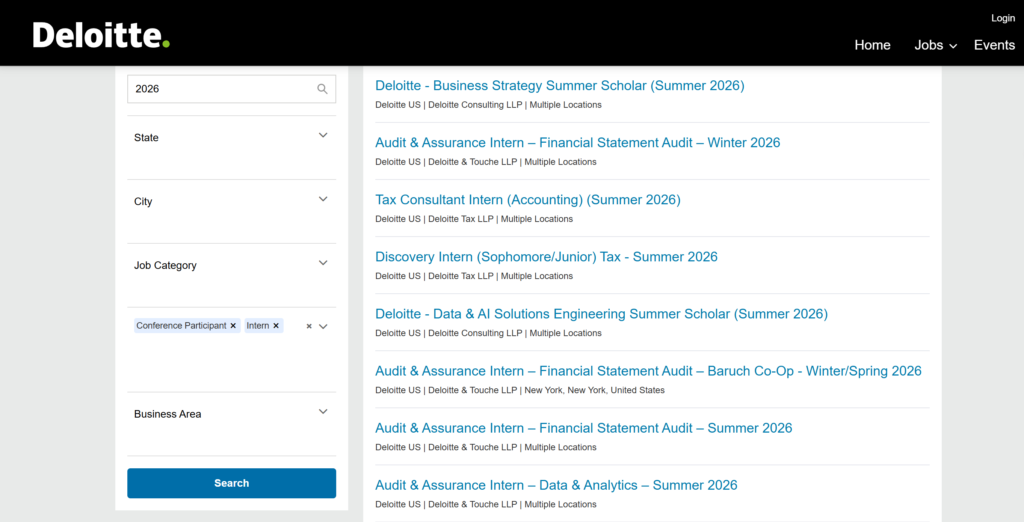Click the Job Category filter label
Viewport: 1024px width, 522px height.
tap(165, 266)
